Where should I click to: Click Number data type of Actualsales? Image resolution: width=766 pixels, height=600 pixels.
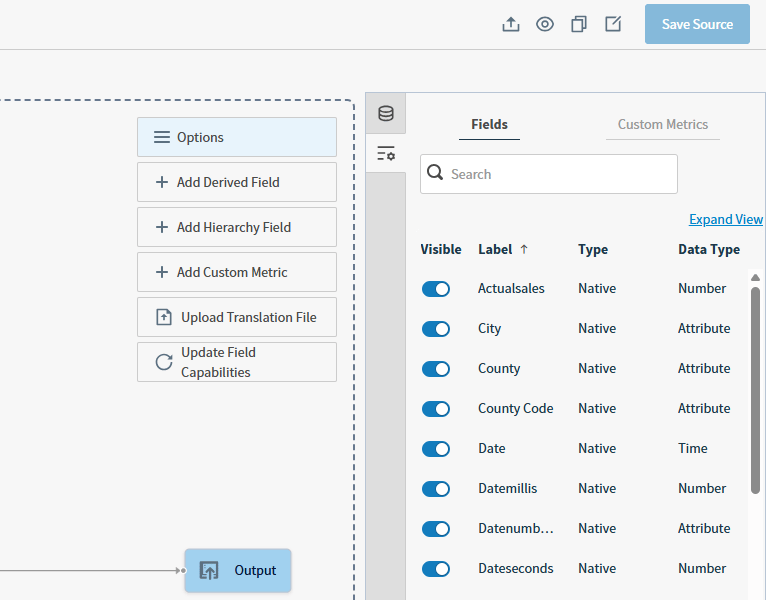pyautogui.click(x=702, y=288)
